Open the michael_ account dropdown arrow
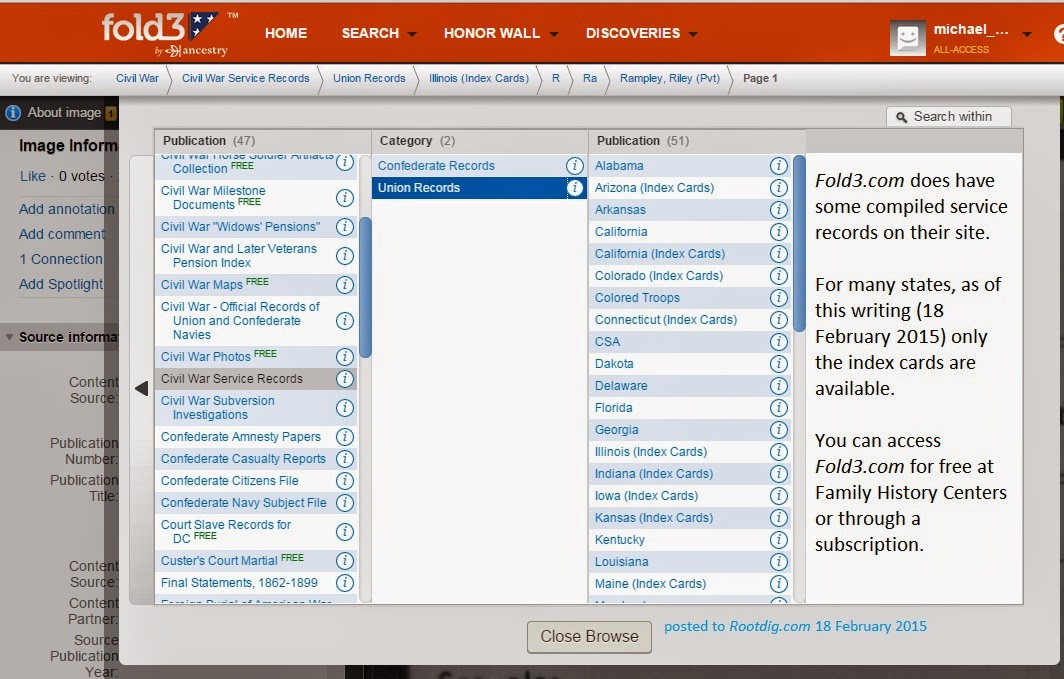This screenshot has width=1064, height=679. tap(1027, 34)
